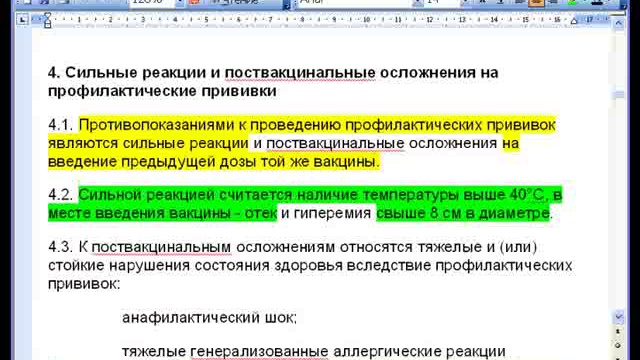Click the green text "свыше 8 см в диаметре"

(x=463, y=213)
